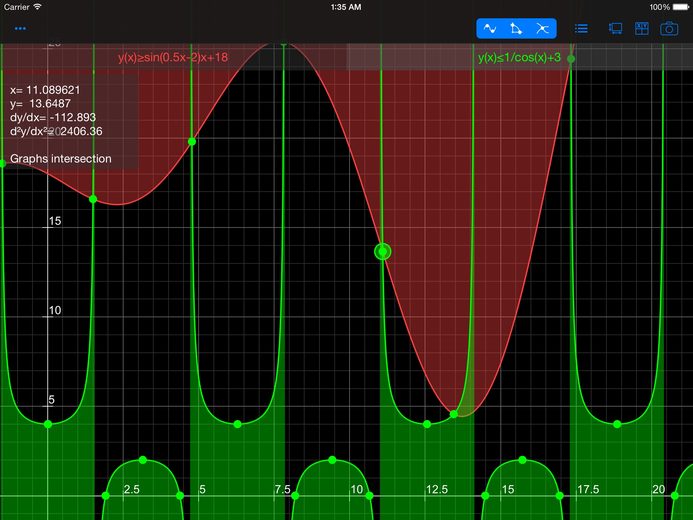Image resolution: width=693 pixels, height=520 pixels.
Task: Tap the x-axis label 2.5
Action: pos(132,490)
